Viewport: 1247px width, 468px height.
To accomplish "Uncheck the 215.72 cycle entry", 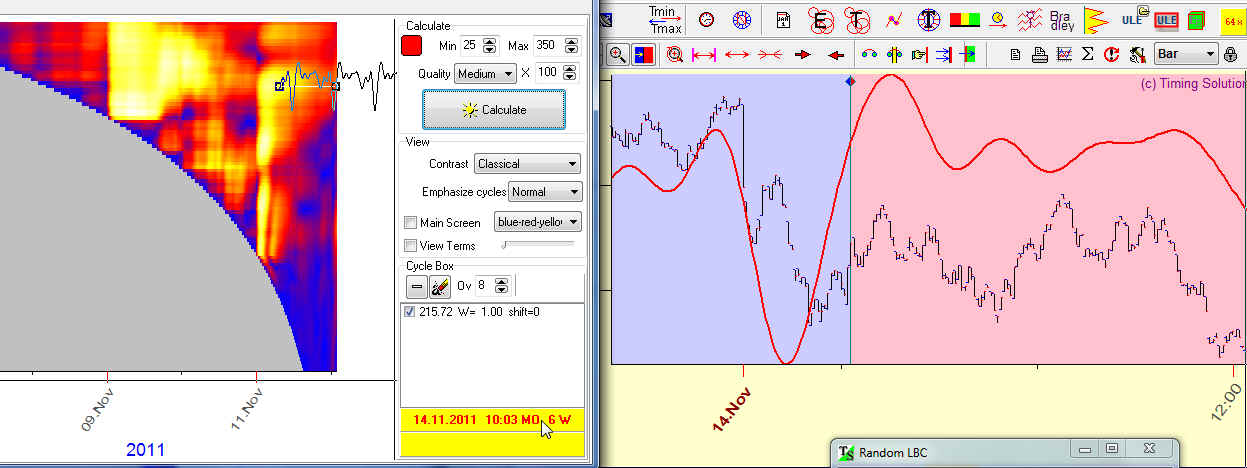I will 409,312.
